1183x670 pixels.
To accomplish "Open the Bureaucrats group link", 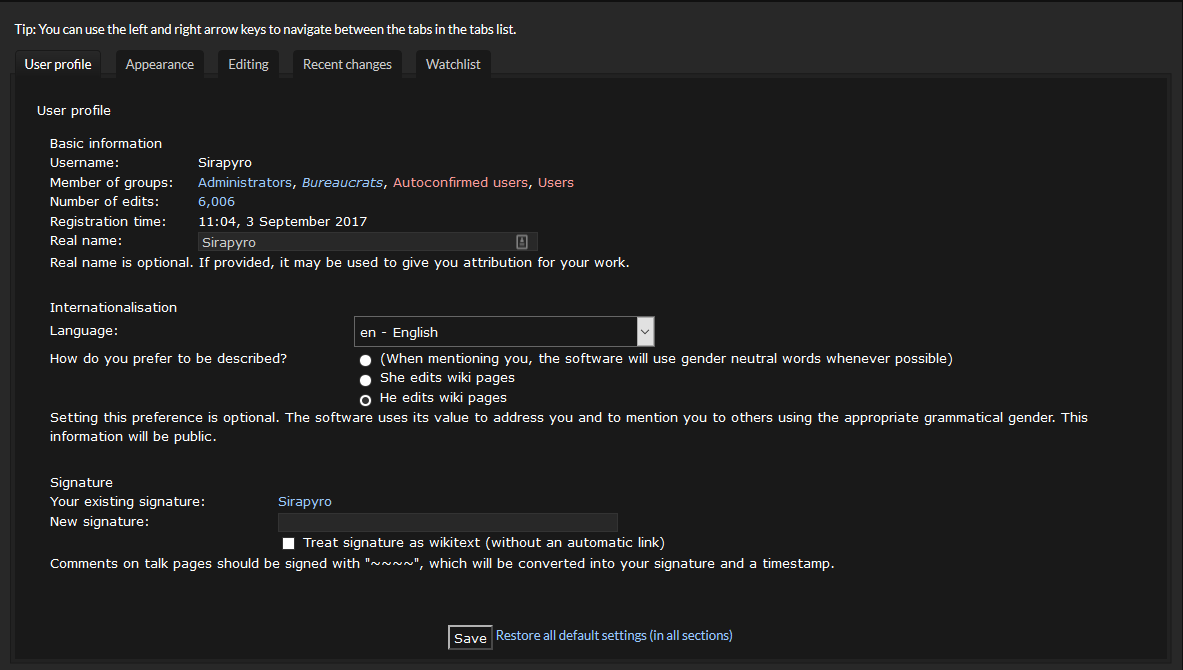I will (343, 183).
